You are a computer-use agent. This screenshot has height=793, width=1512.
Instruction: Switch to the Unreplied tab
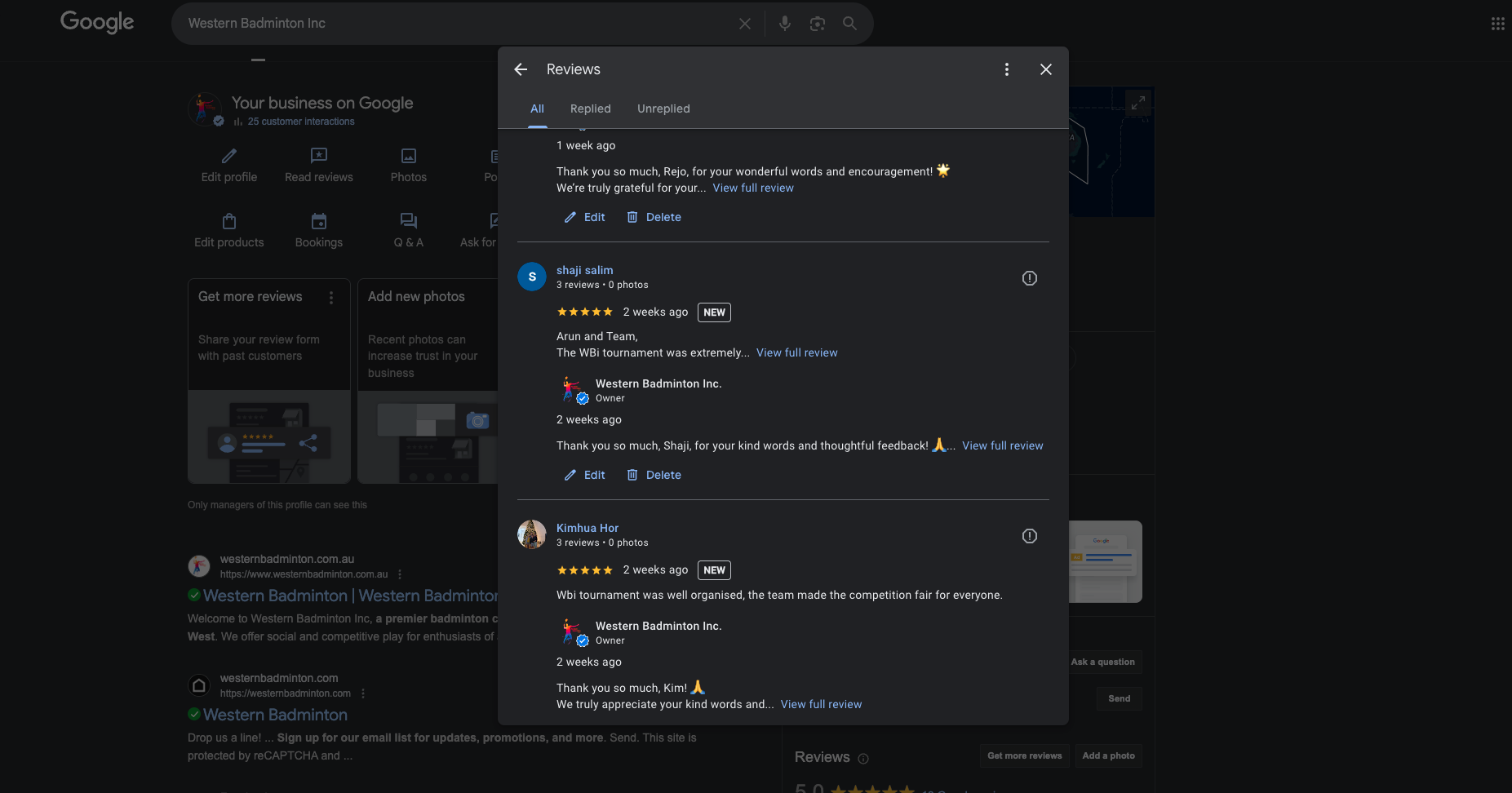point(663,109)
